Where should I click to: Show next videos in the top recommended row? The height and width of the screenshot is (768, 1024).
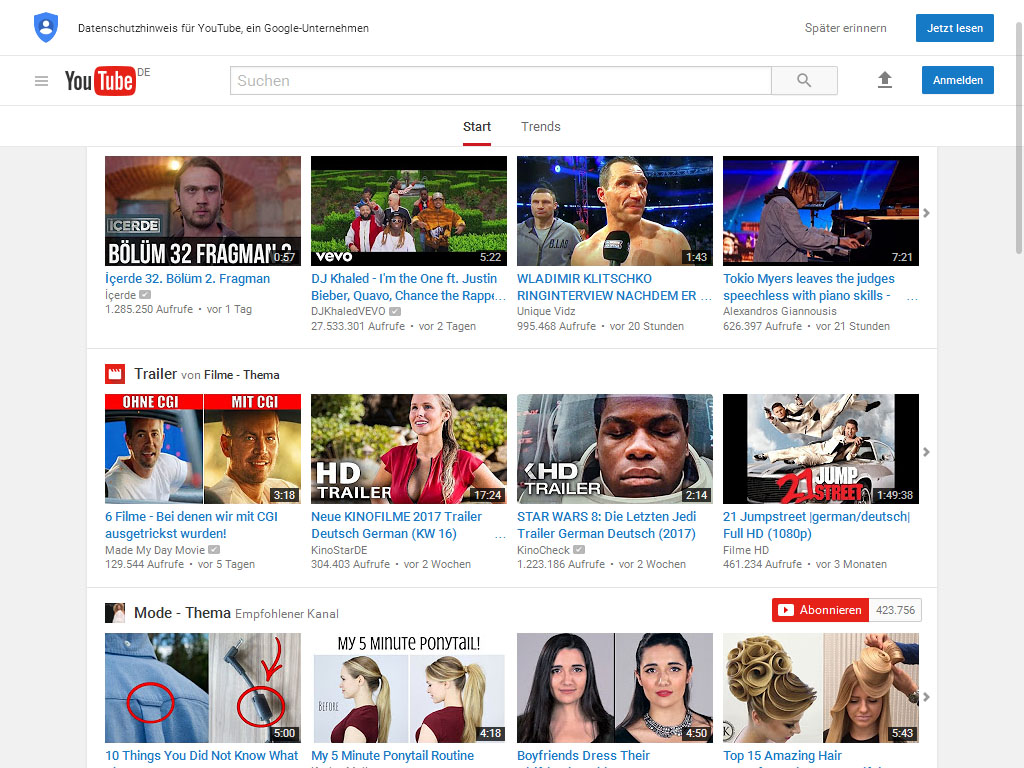pyautogui.click(x=926, y=213)
